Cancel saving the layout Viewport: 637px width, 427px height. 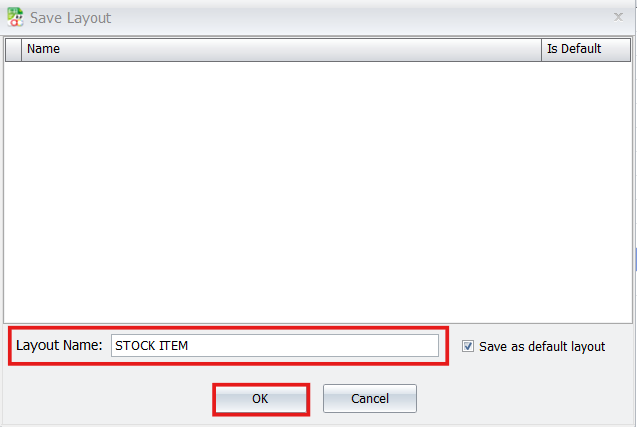[x=369, y=399]
